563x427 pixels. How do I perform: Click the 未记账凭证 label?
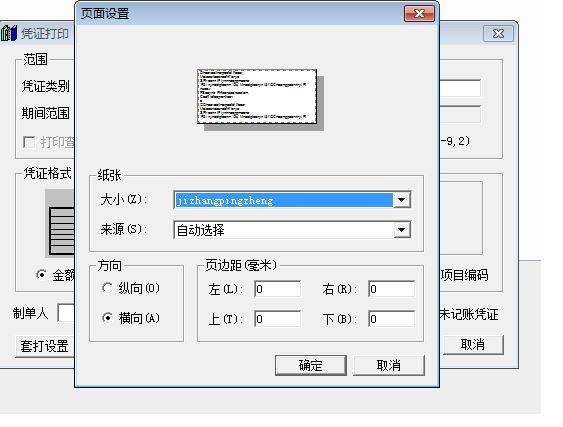(469, 314)
